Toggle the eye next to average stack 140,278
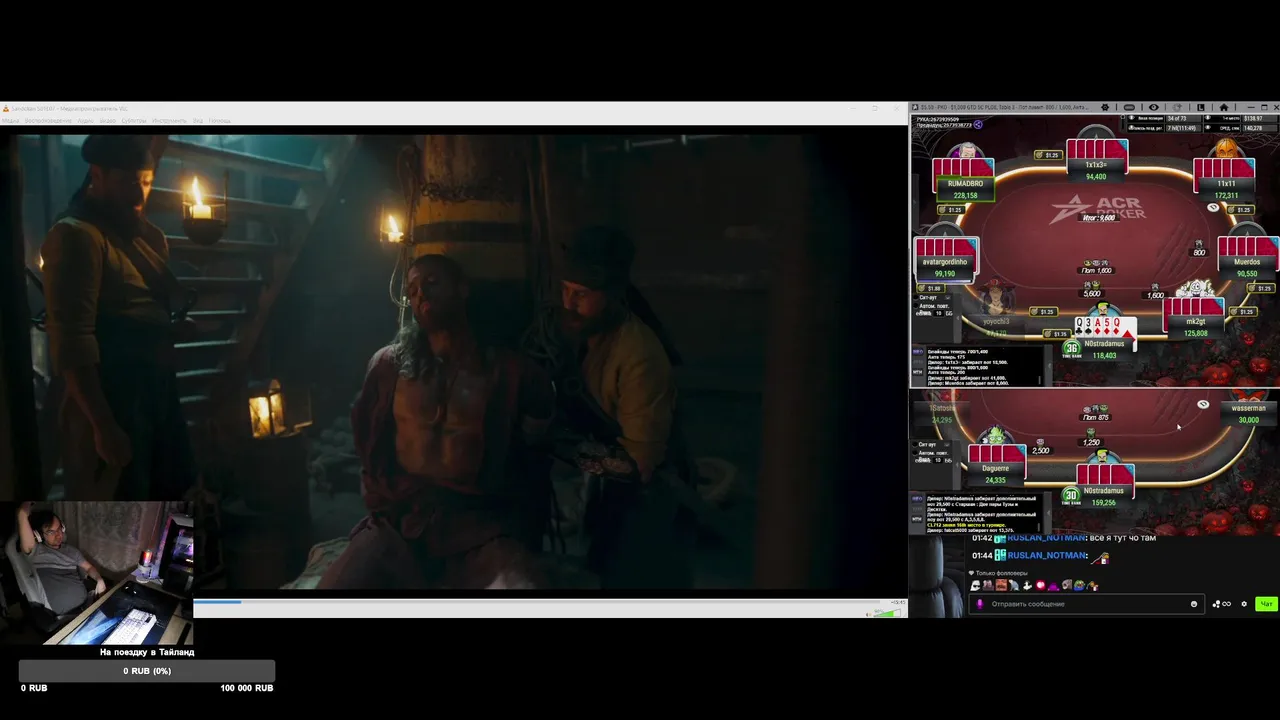 (1208, 127)
